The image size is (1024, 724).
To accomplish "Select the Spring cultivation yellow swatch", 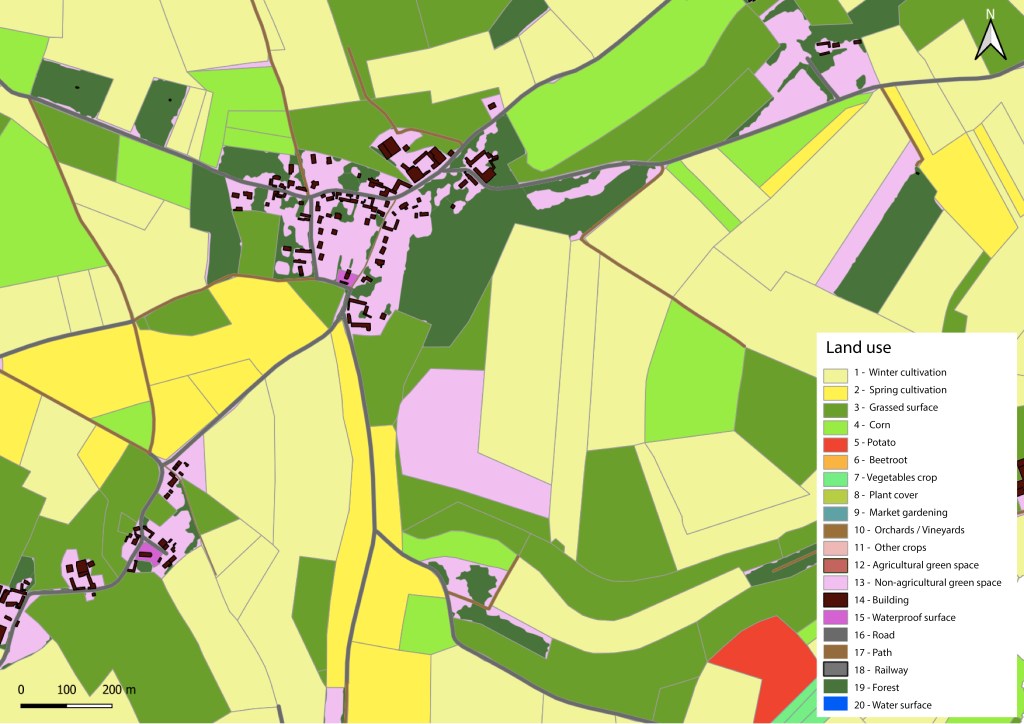I will [x=835, y=390].
